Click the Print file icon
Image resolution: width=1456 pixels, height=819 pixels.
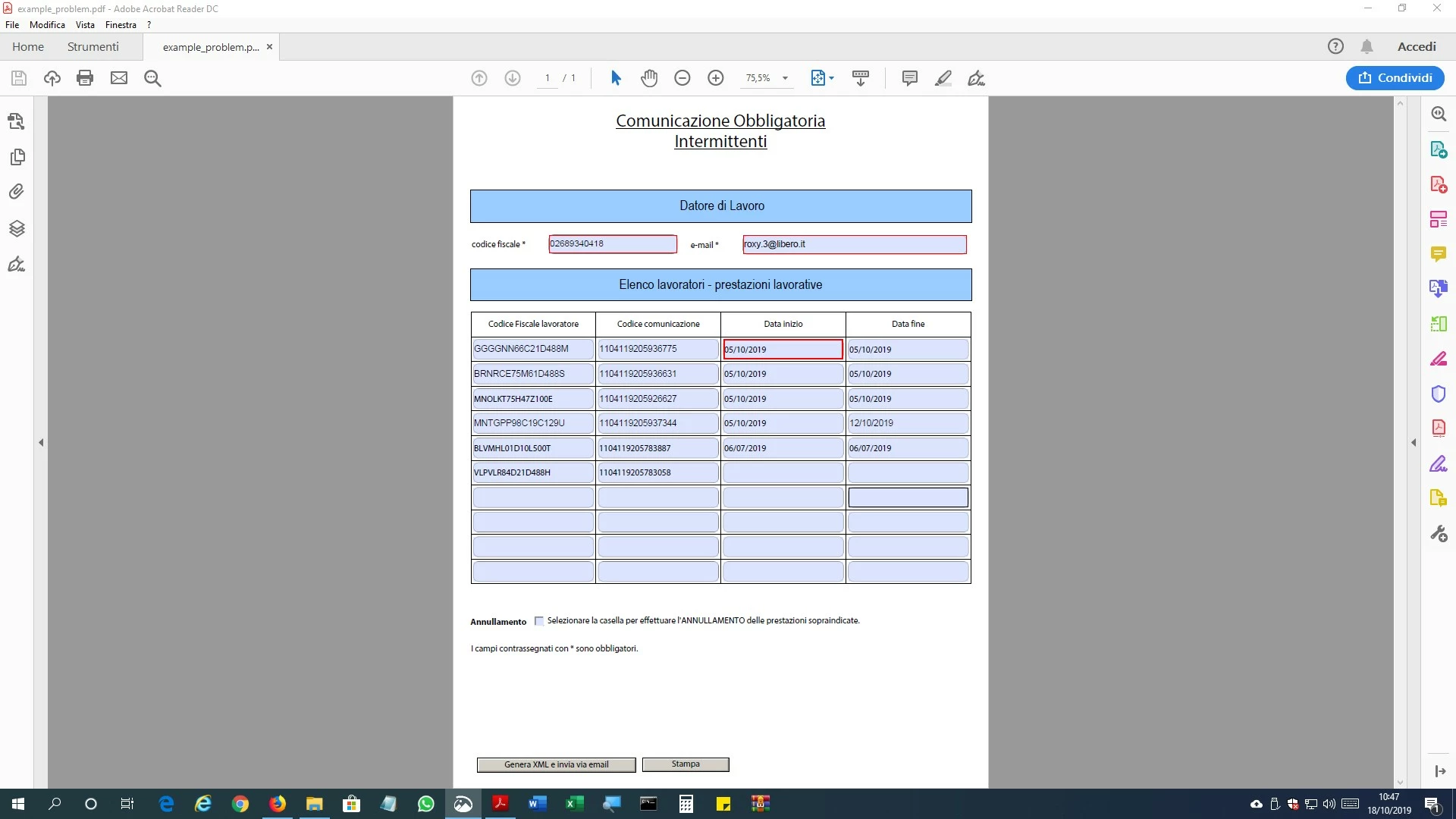(85, 78)
